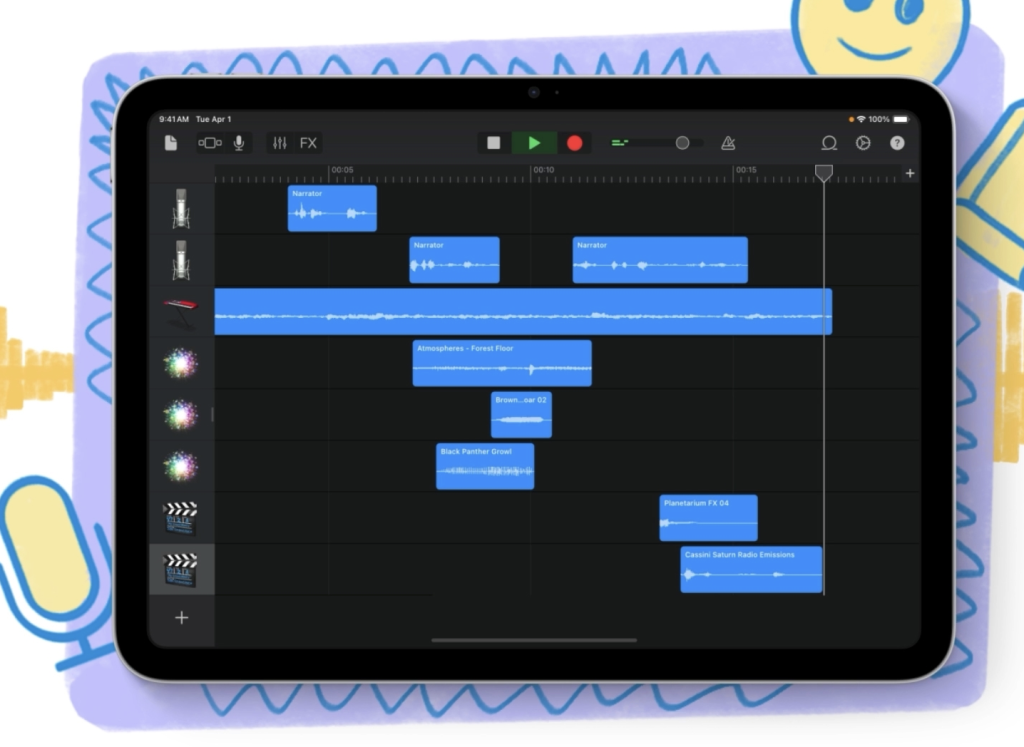Adjust the master volume slider knob
The width and height of the screenshot is (1024, 747).
pos(682,143)
